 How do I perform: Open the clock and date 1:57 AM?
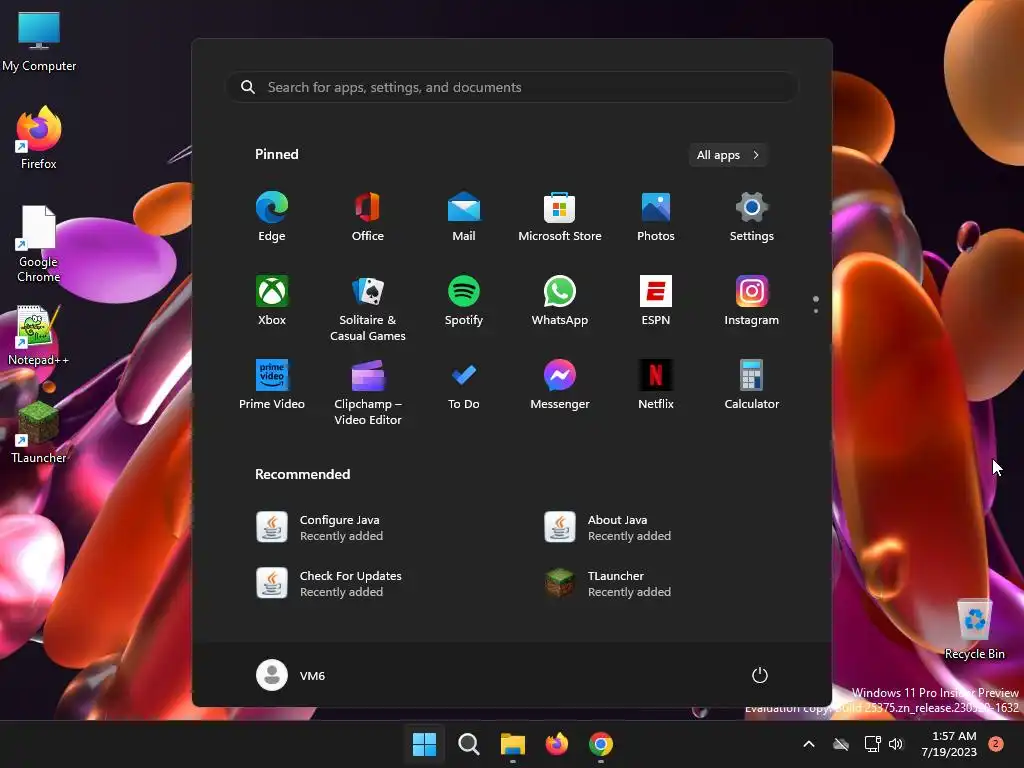(x=949, y=744)
